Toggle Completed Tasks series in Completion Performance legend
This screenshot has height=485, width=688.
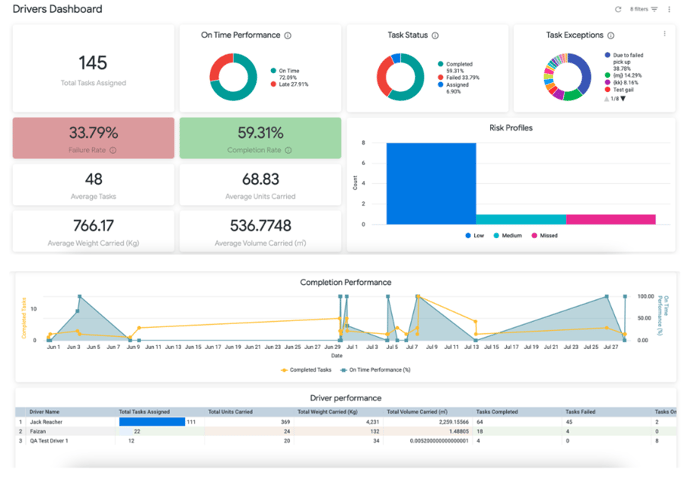[306, 370]
